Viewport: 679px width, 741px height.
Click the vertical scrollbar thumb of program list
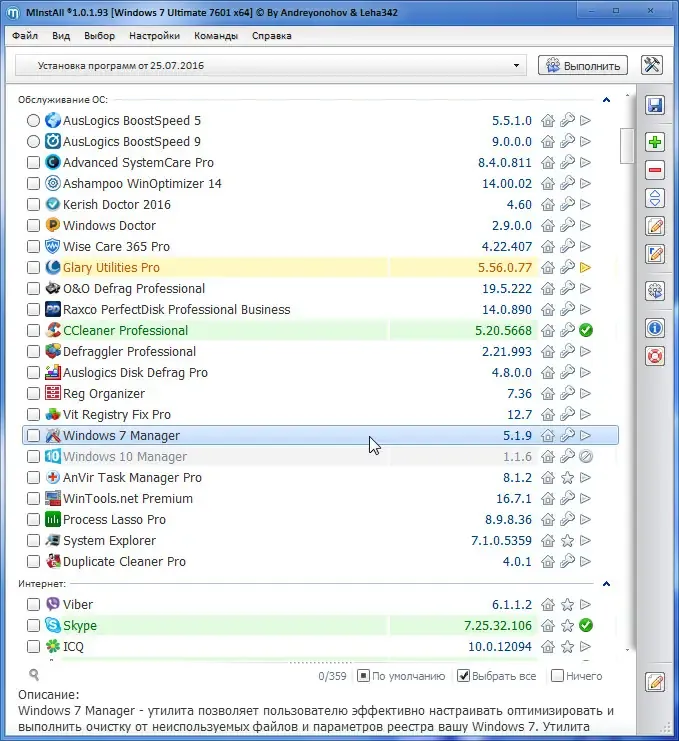(627, 146)
